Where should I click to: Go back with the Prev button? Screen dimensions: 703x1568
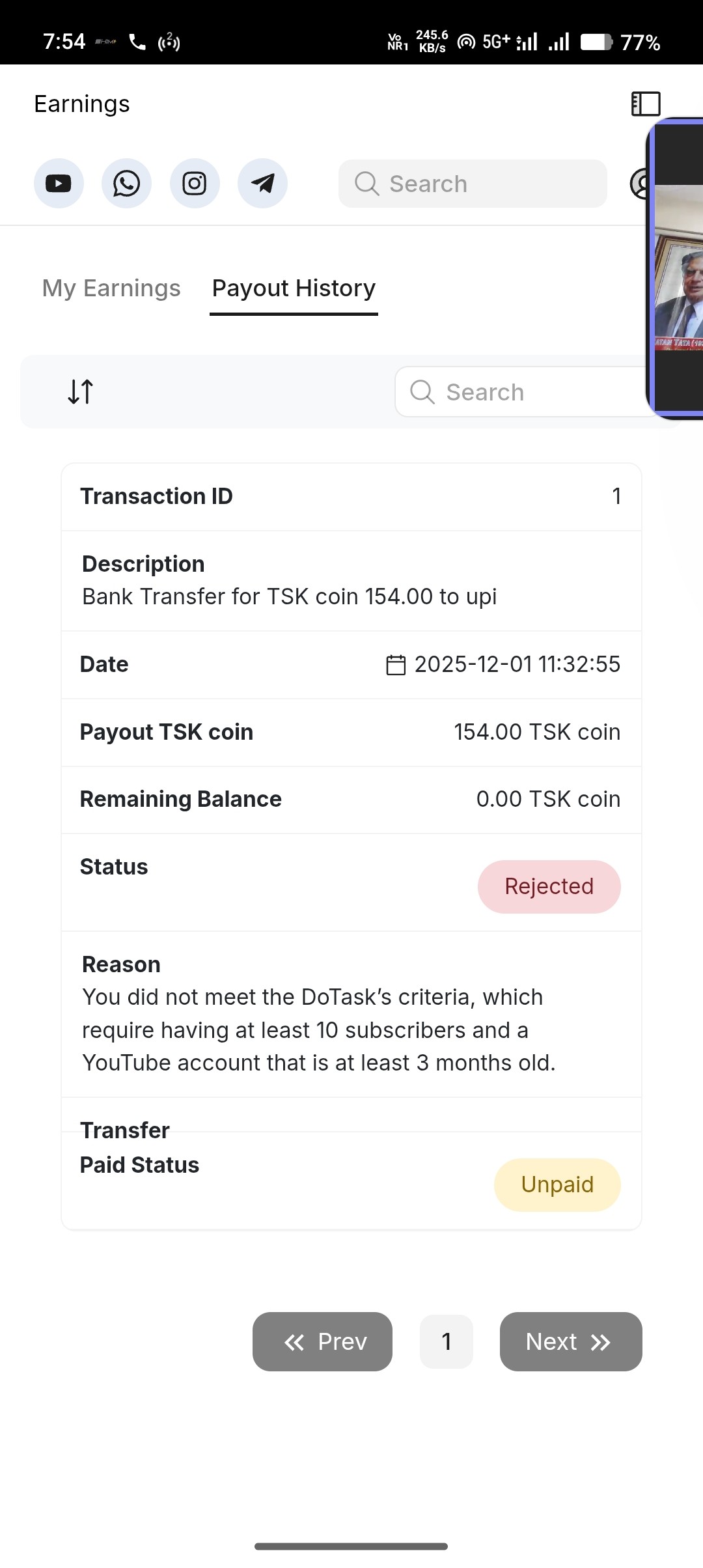(323, 1342)
